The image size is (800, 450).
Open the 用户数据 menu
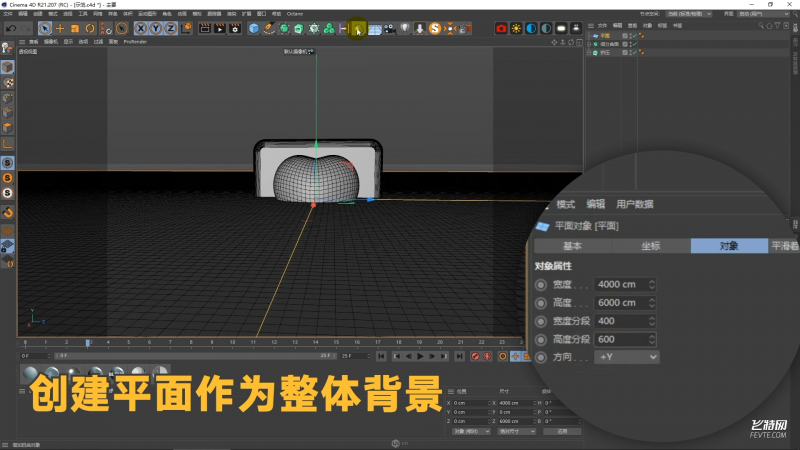pyautogui.click(x=635, y=204)
